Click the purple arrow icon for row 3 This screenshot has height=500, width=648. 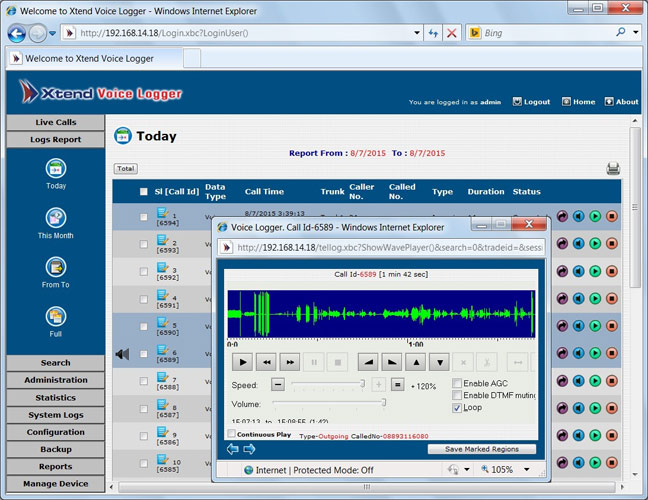[x=562, y=271]
